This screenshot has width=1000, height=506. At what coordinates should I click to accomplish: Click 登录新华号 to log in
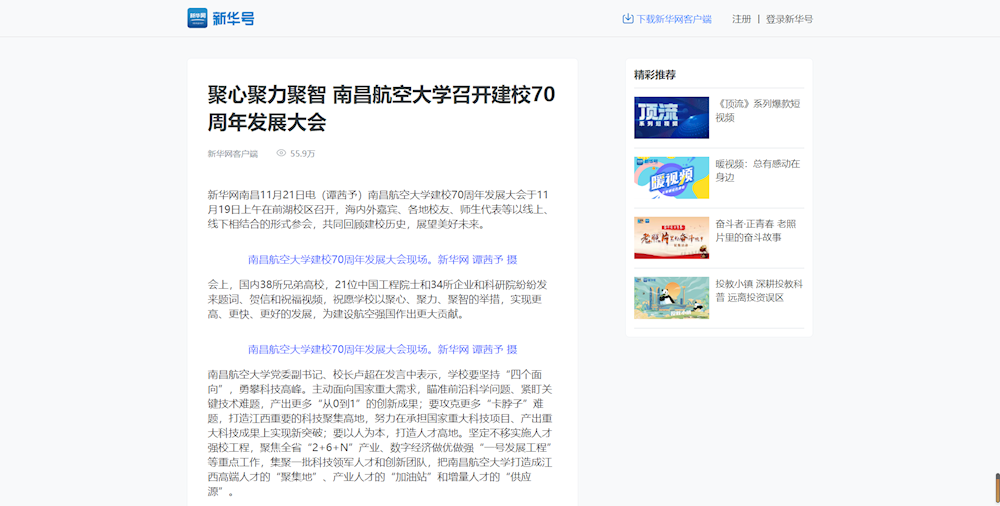click(789, 19)
